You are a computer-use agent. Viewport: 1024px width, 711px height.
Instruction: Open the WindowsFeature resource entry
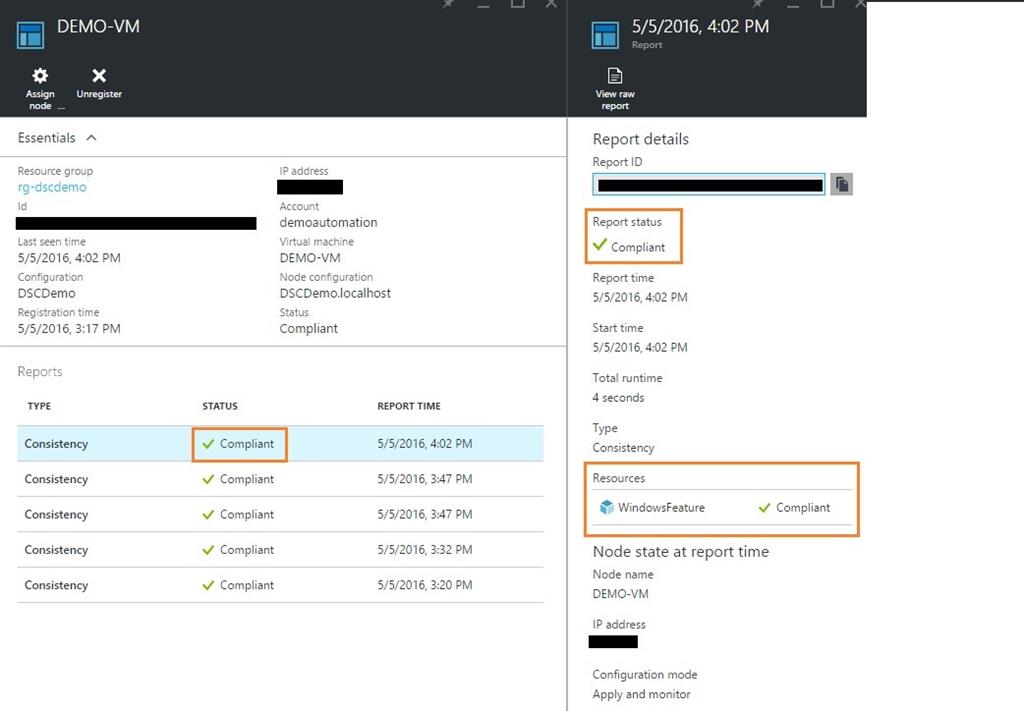click(x=661, y=508)
